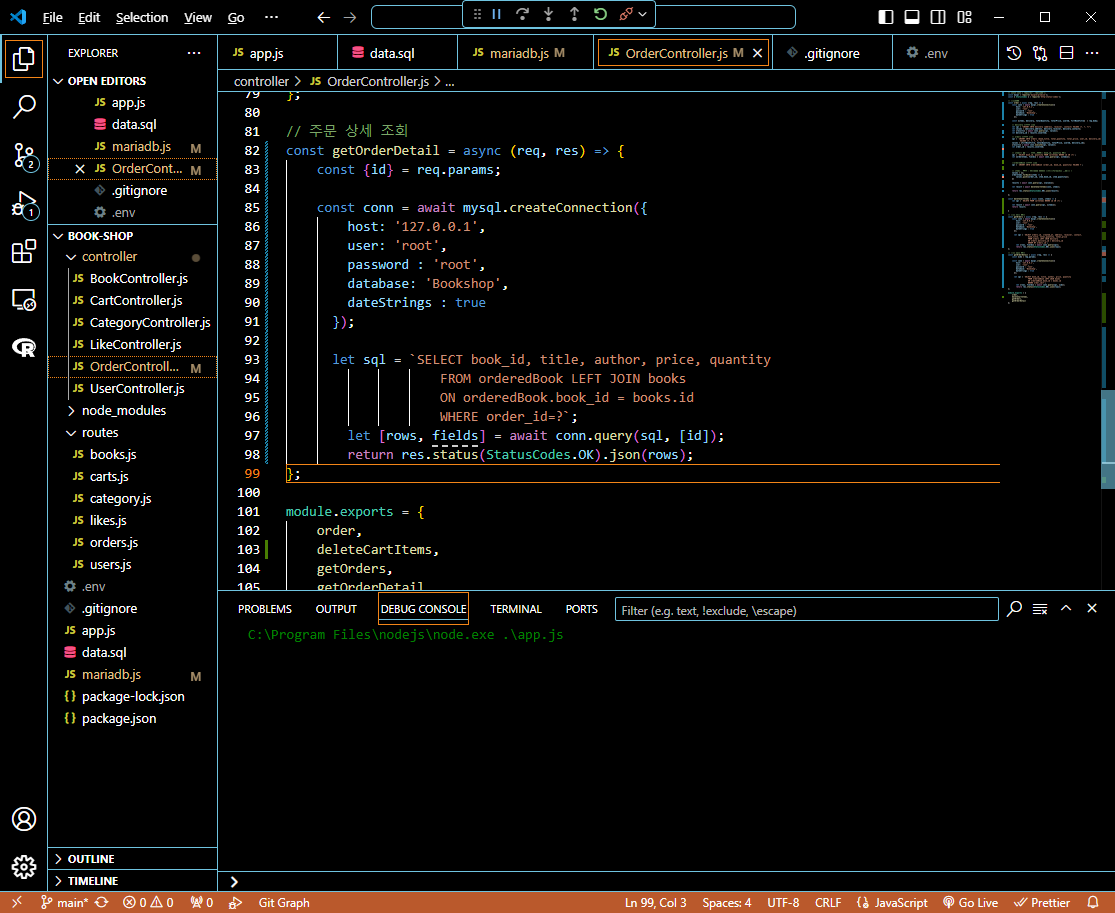Step out in debug toolbar
The height and width of the screenshot is (913, 1115).
[x=574, y=14]
